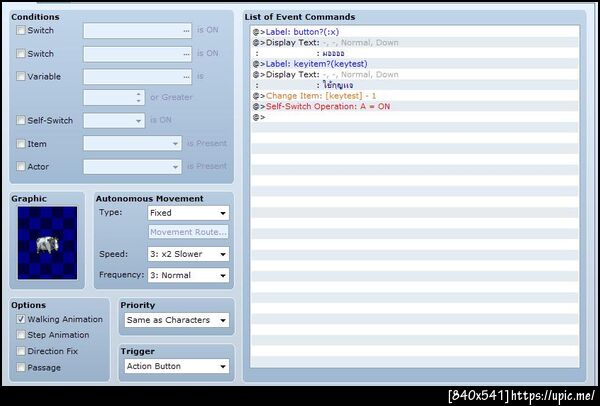Tick the Self-Switch condition checkbox
This screenshot has height=406, width=600.
(21, 121)
